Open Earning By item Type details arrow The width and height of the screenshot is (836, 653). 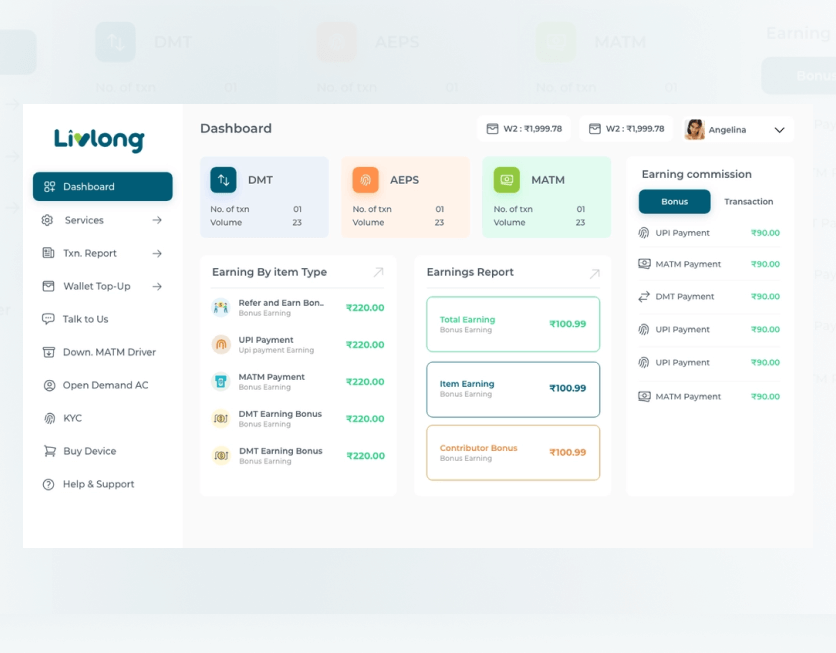pos(378,272)
